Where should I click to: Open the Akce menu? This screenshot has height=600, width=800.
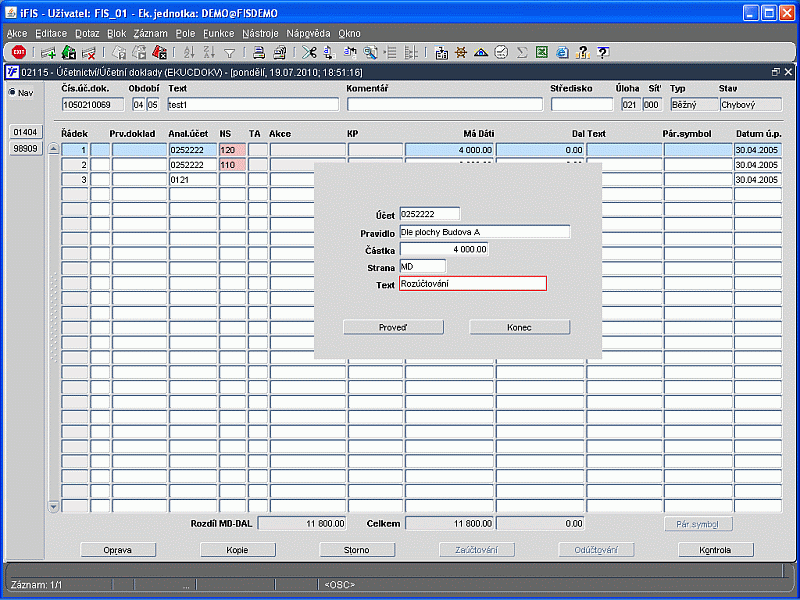tap(17, 33)
